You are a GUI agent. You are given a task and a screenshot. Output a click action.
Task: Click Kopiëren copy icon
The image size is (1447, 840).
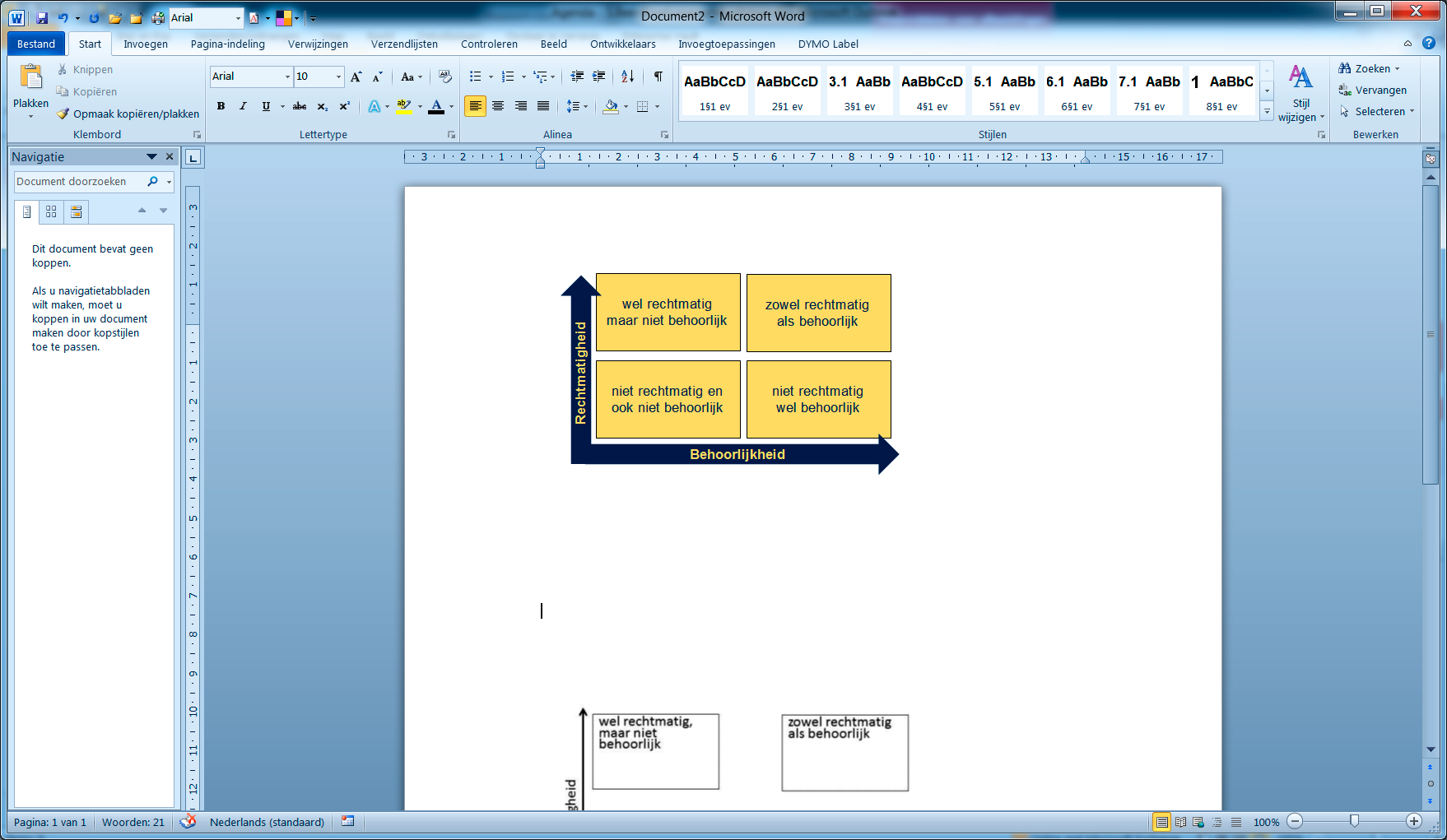click(63, 91)
